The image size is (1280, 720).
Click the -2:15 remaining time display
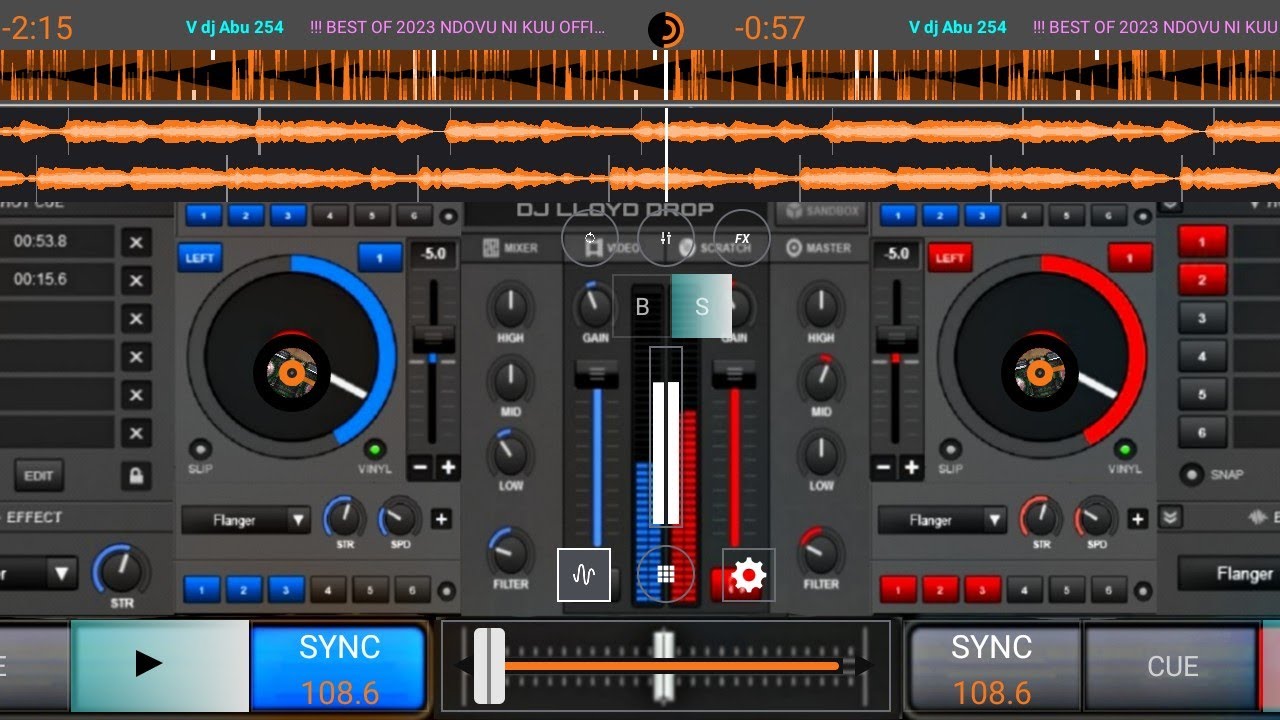(37, 28)
